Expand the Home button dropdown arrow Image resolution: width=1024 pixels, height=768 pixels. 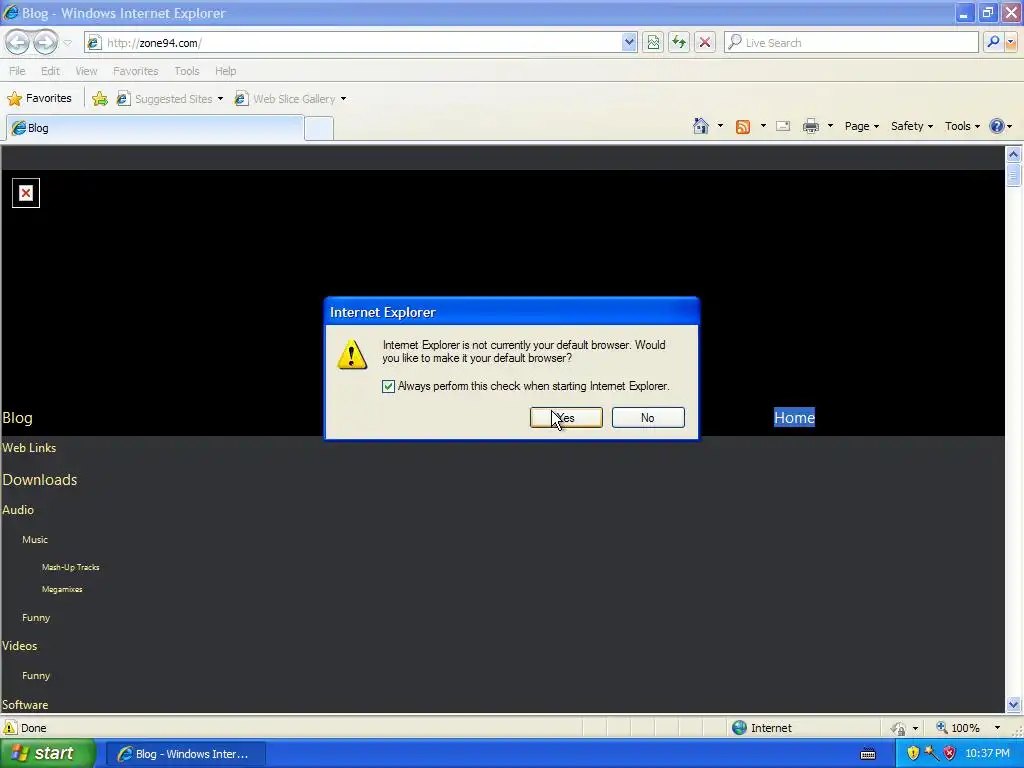click(720, 126)
